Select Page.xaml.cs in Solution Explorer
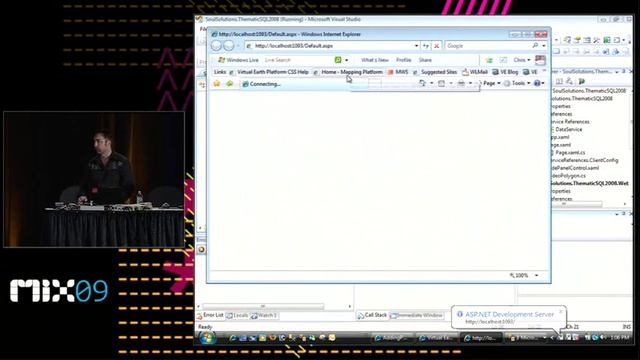The width and height of the screenshot is (640, 360). click(x=569, y=153)
